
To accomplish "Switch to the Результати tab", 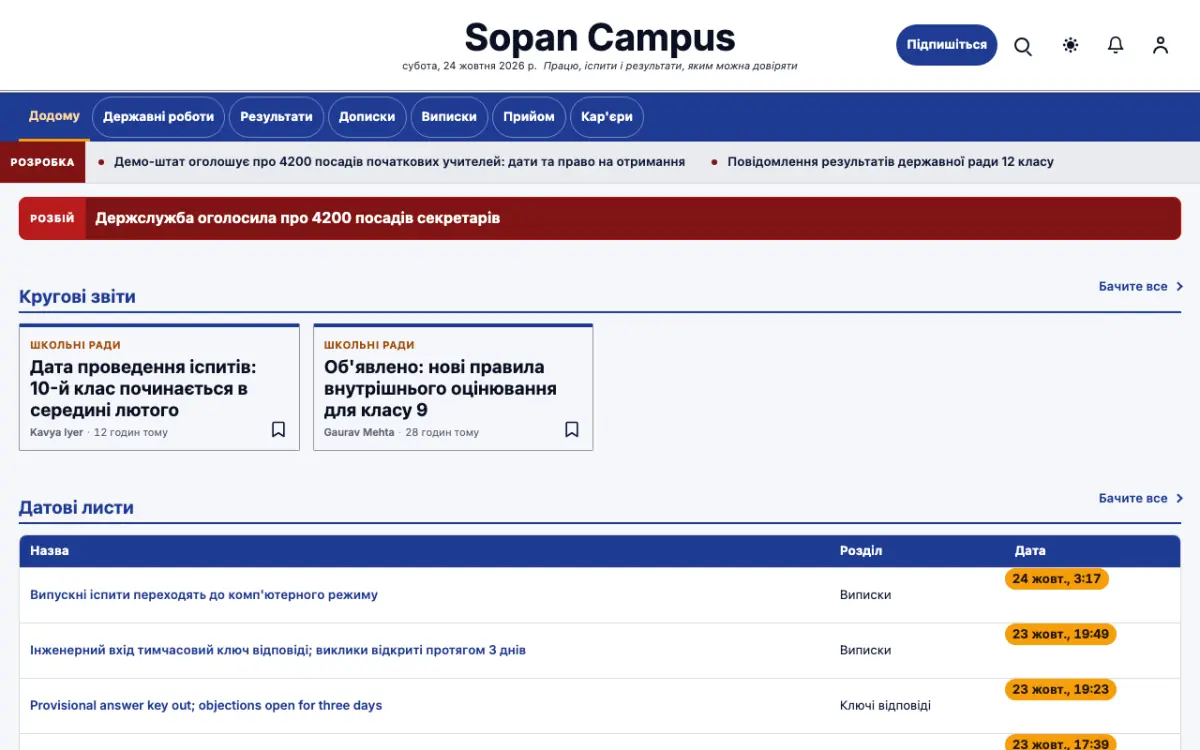I will 276,117.
